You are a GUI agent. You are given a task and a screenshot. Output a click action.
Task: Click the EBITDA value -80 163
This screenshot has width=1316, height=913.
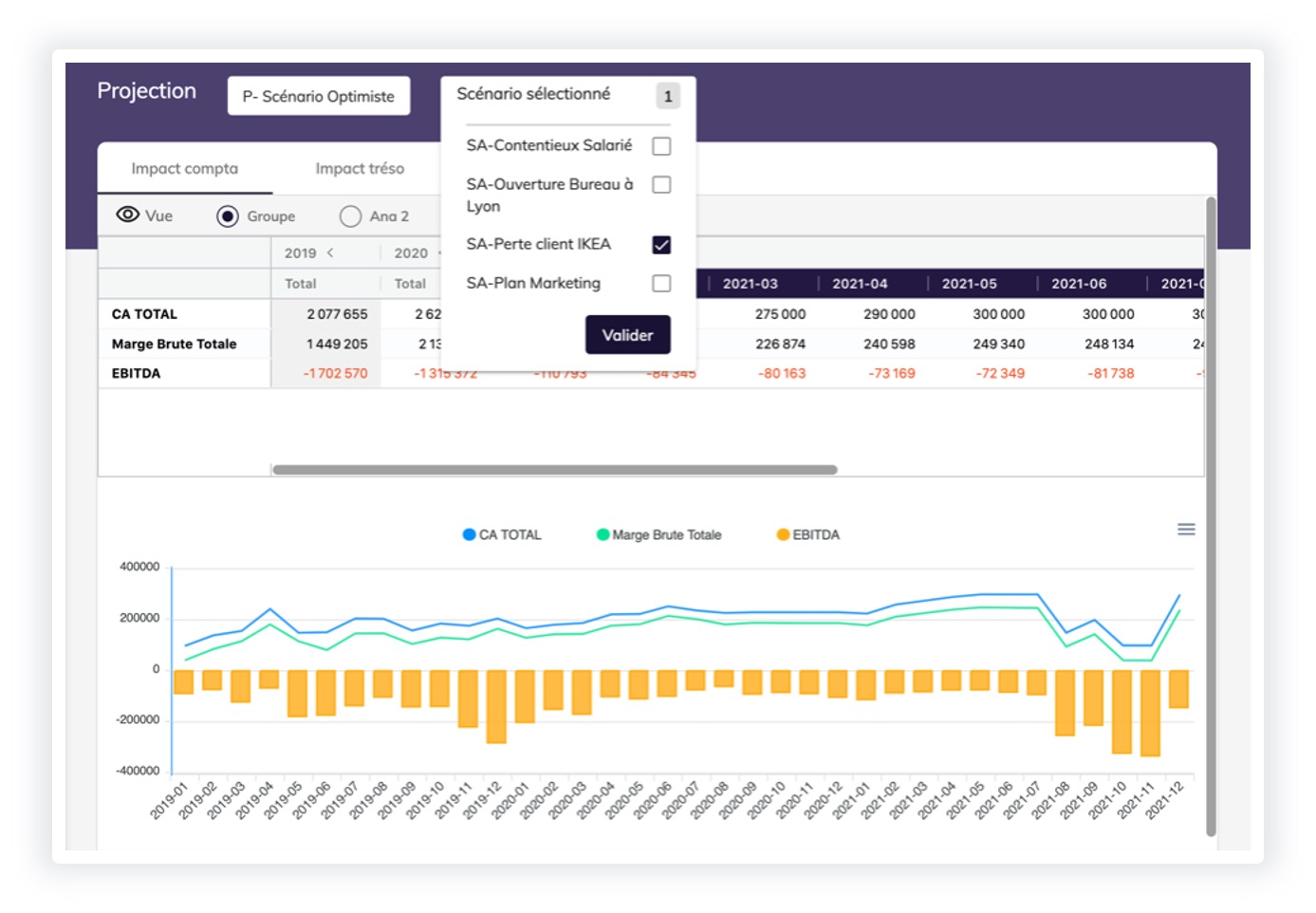782,373
